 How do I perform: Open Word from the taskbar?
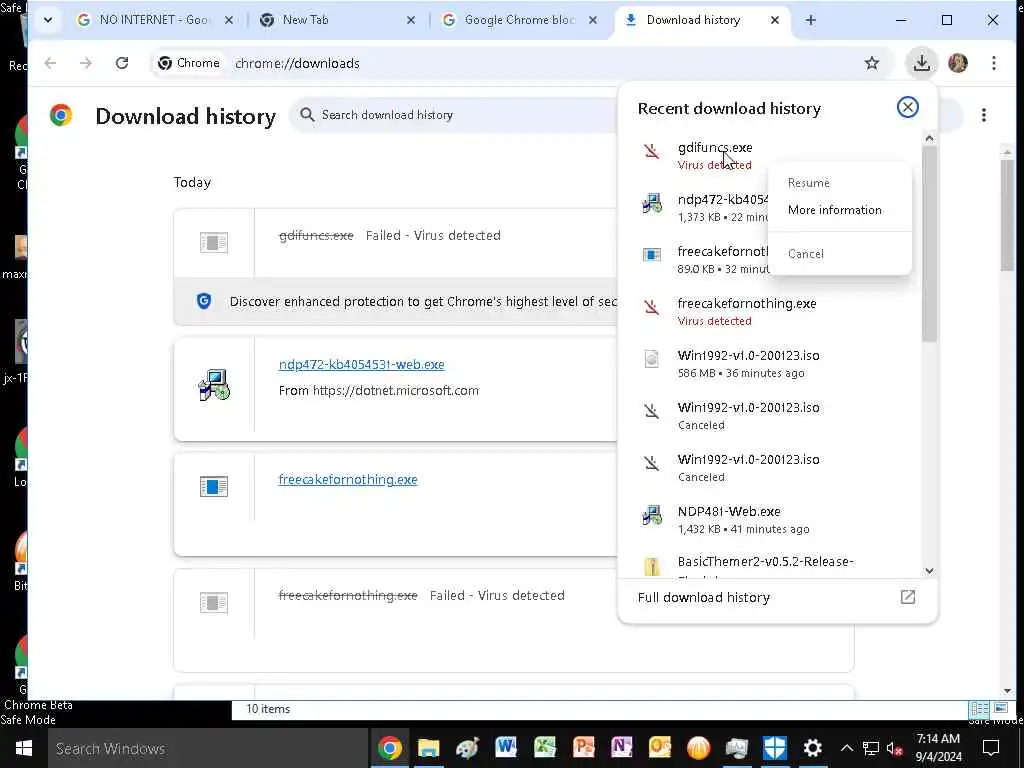505,748
